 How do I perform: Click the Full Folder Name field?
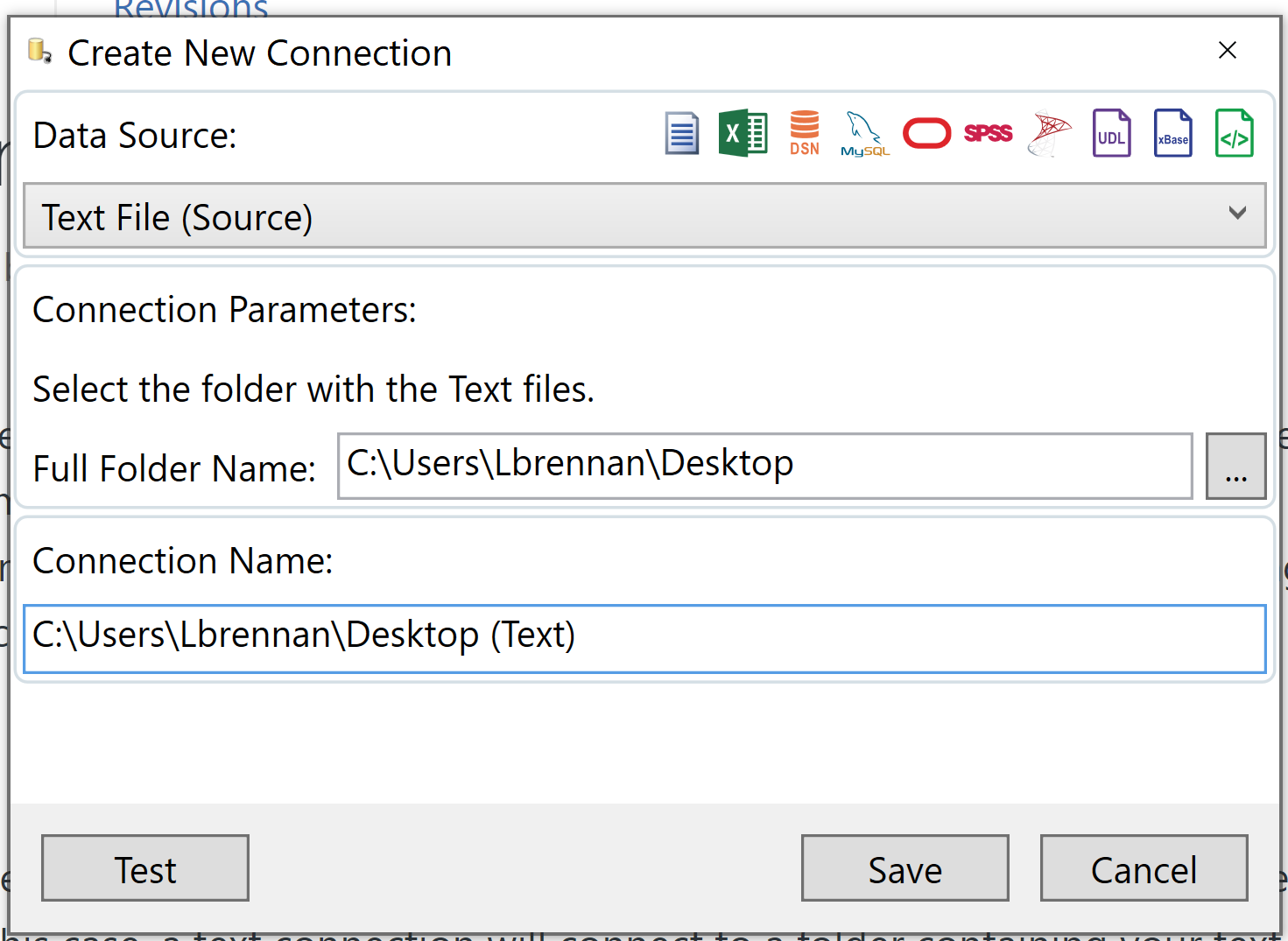pos(764,465)
